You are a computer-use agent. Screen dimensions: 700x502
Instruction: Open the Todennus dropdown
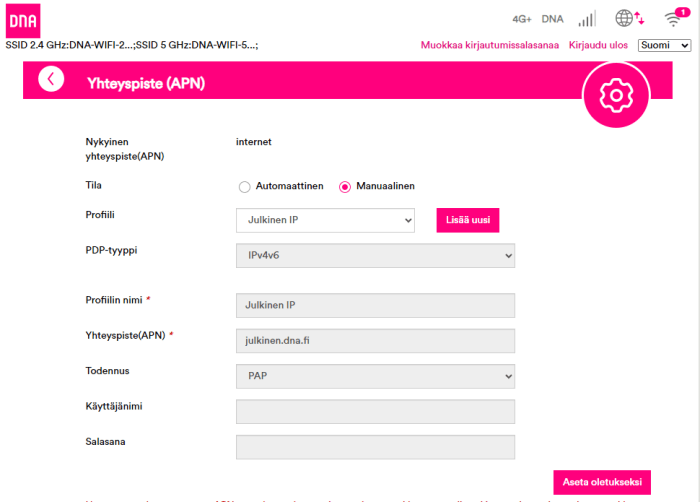(x=375, y=376)
